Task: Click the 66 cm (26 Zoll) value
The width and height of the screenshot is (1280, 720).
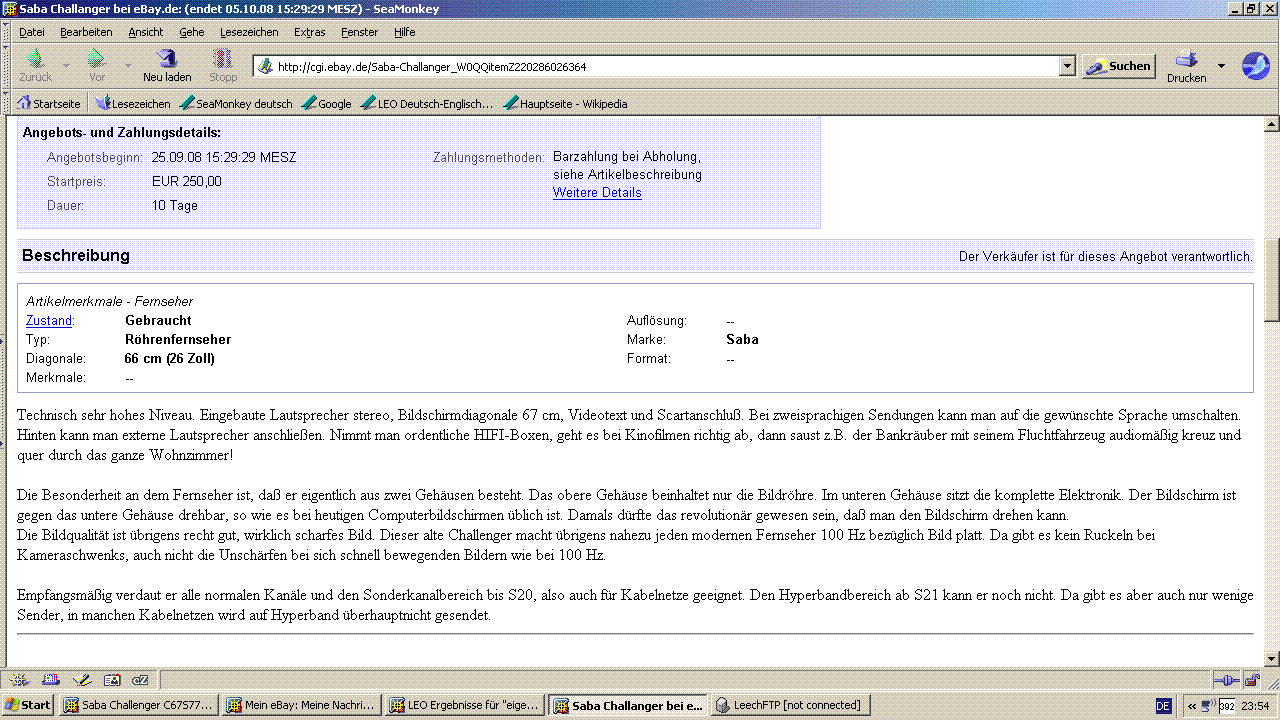Action: pyautogui.click(x=170, y=359)
